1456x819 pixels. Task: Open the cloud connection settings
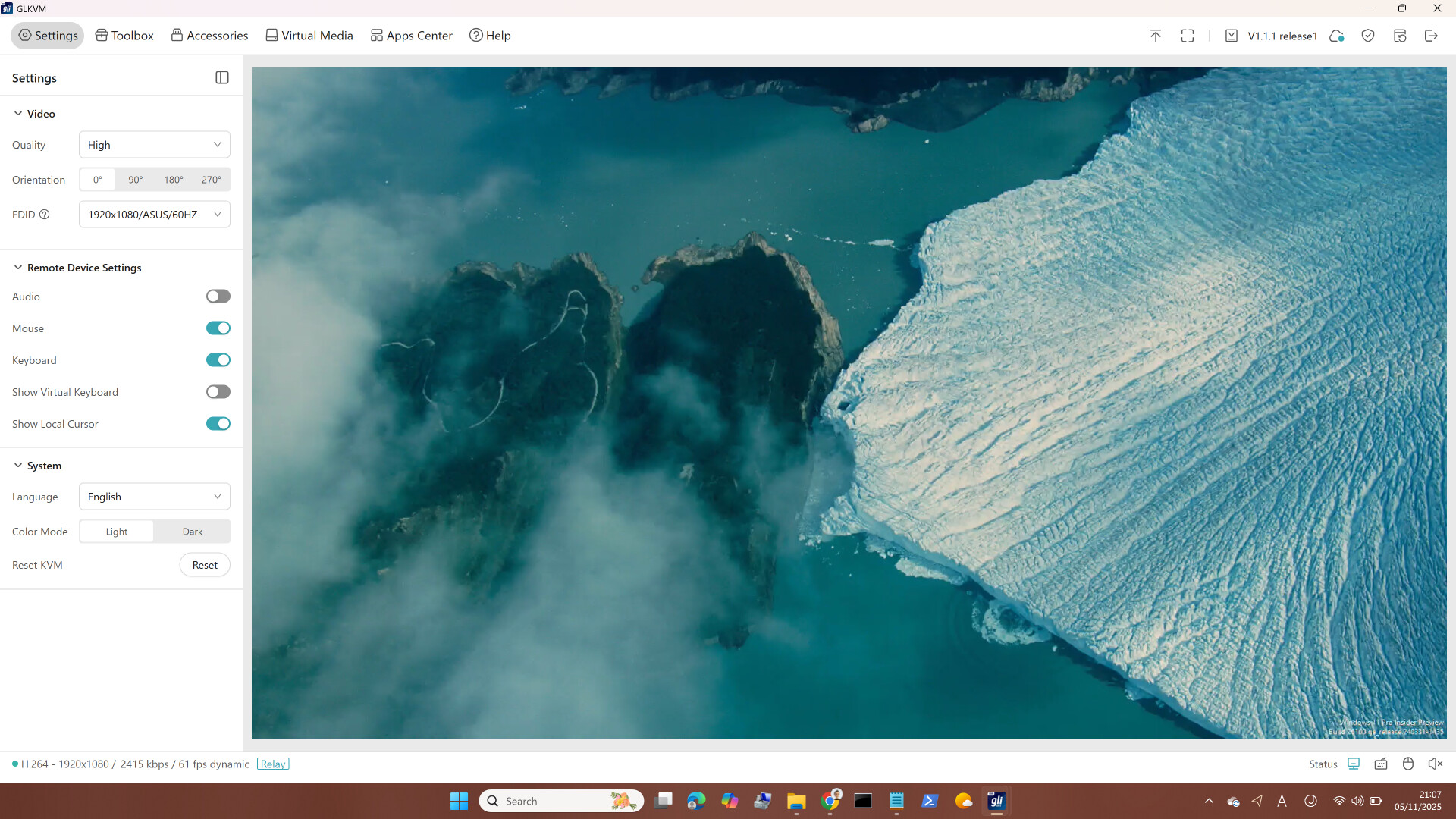pyautogui.click(x=1337, y=36)
